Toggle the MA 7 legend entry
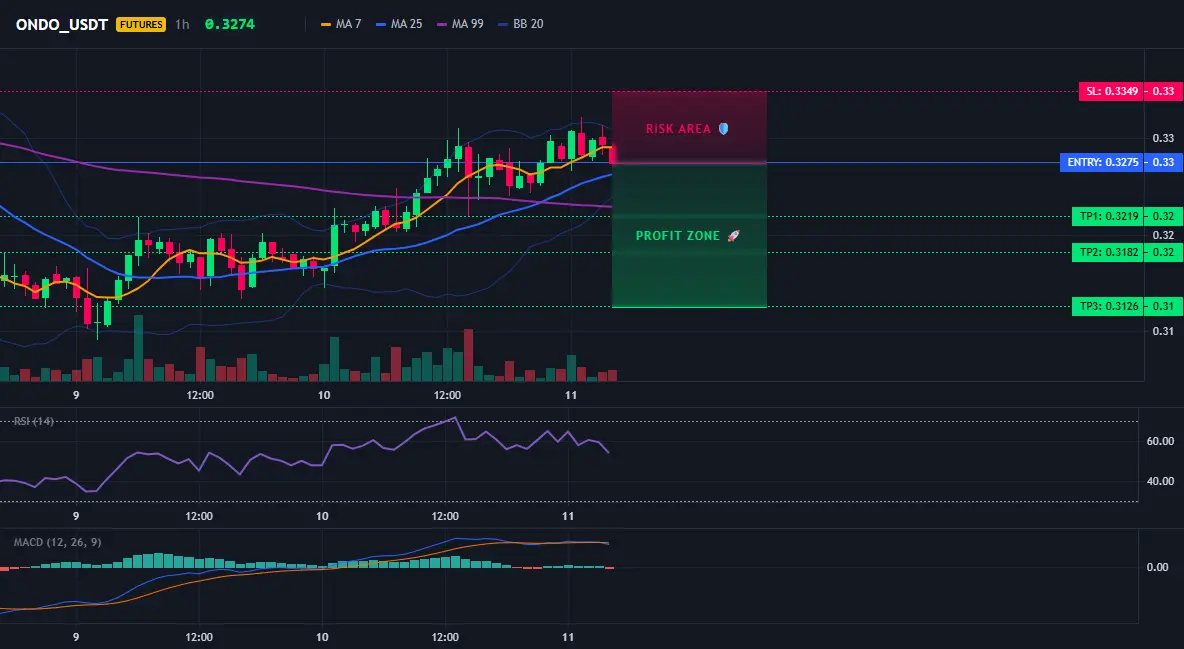Screen dimensions: 1184x649 point(341,24)
